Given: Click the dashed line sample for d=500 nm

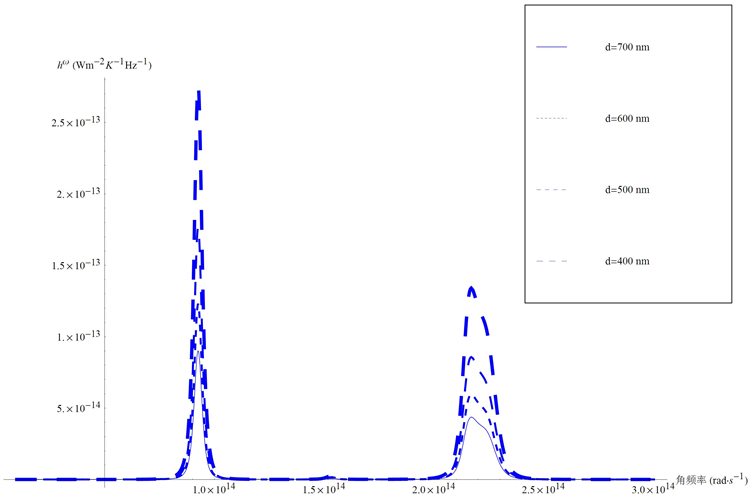Looking at the screenshot, I should tap(552, 189).
